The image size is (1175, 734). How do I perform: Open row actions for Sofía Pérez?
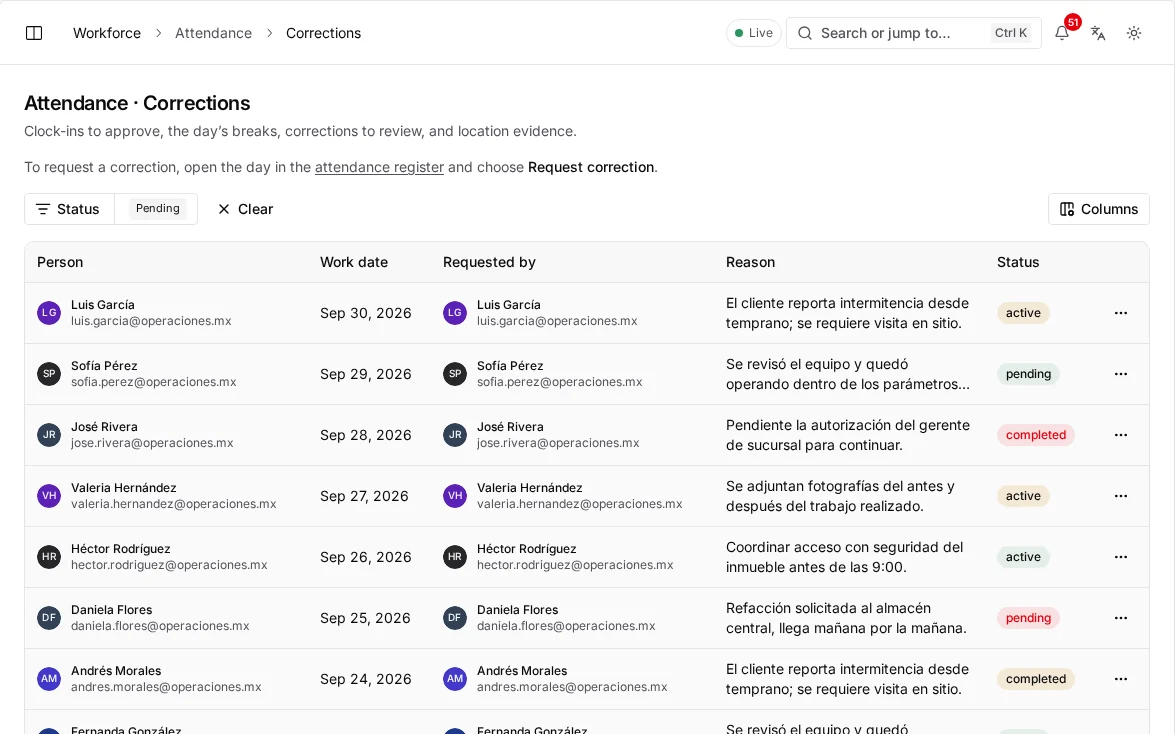click(1120, 374)
